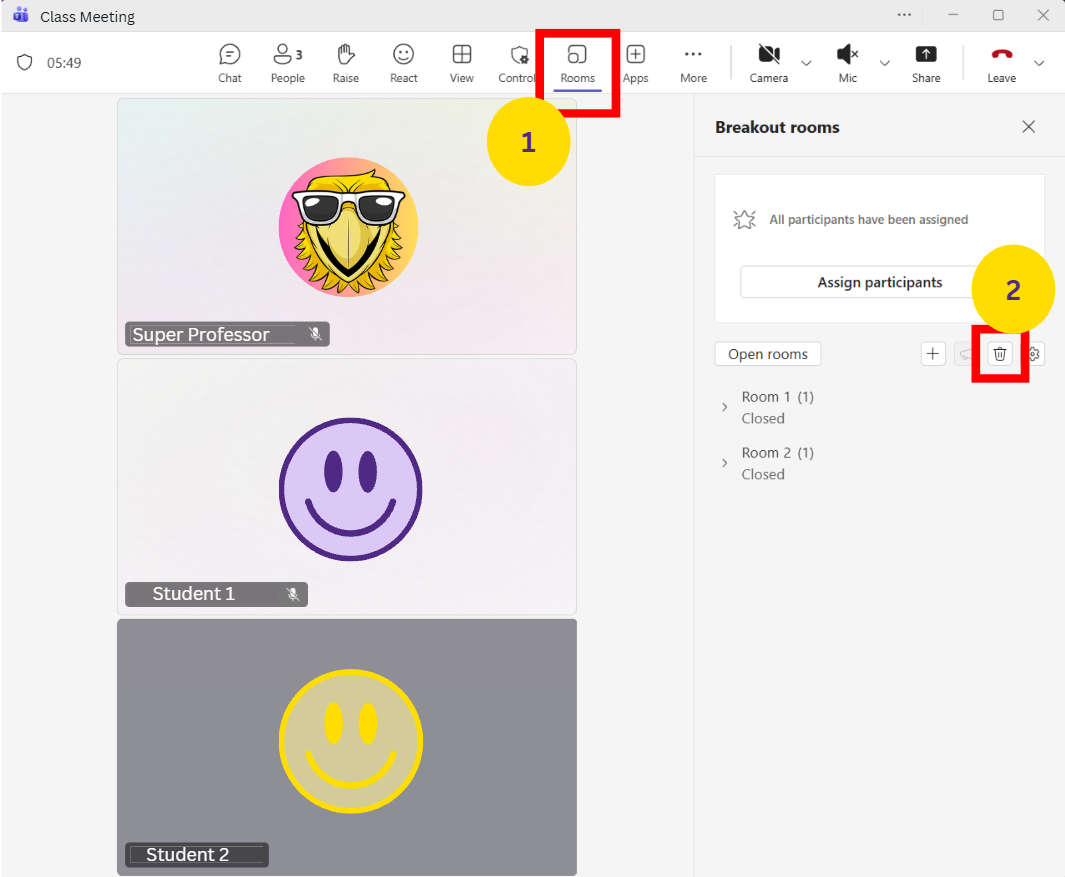
Task: Open the Chat panel
Action: pos(230,62)
